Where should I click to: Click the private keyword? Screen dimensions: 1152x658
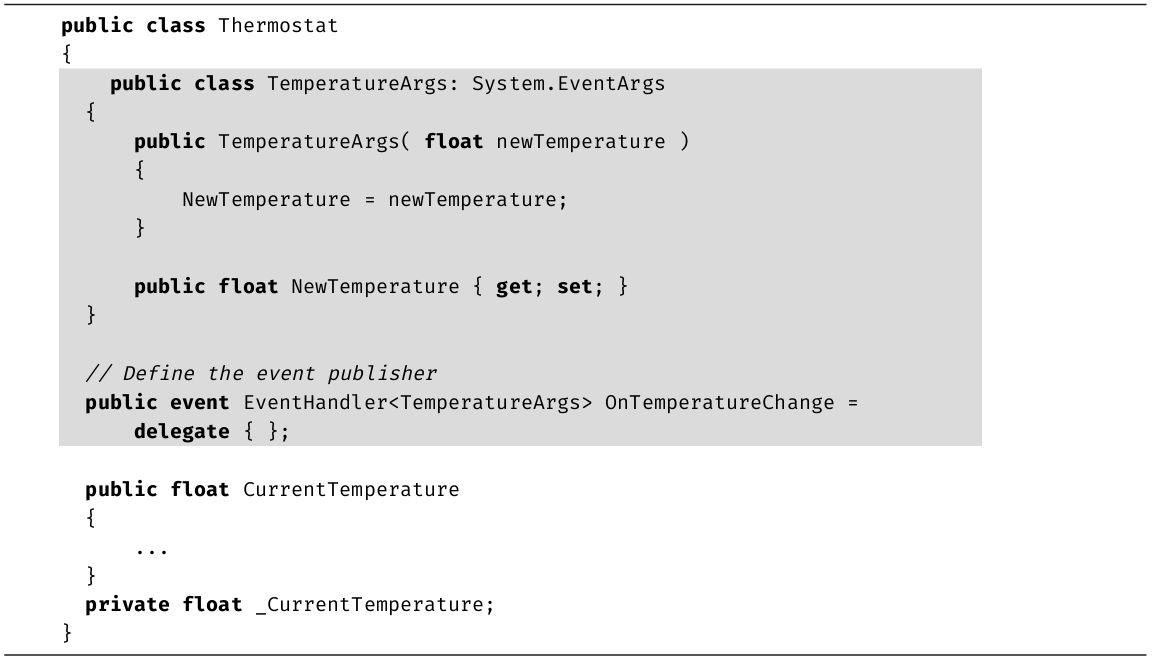click(x=127, y=605)
